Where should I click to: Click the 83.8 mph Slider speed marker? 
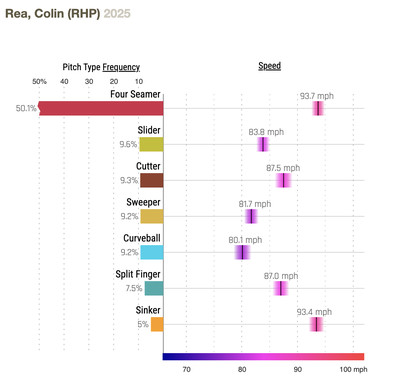pyautogui.click(x=263, y=144)
